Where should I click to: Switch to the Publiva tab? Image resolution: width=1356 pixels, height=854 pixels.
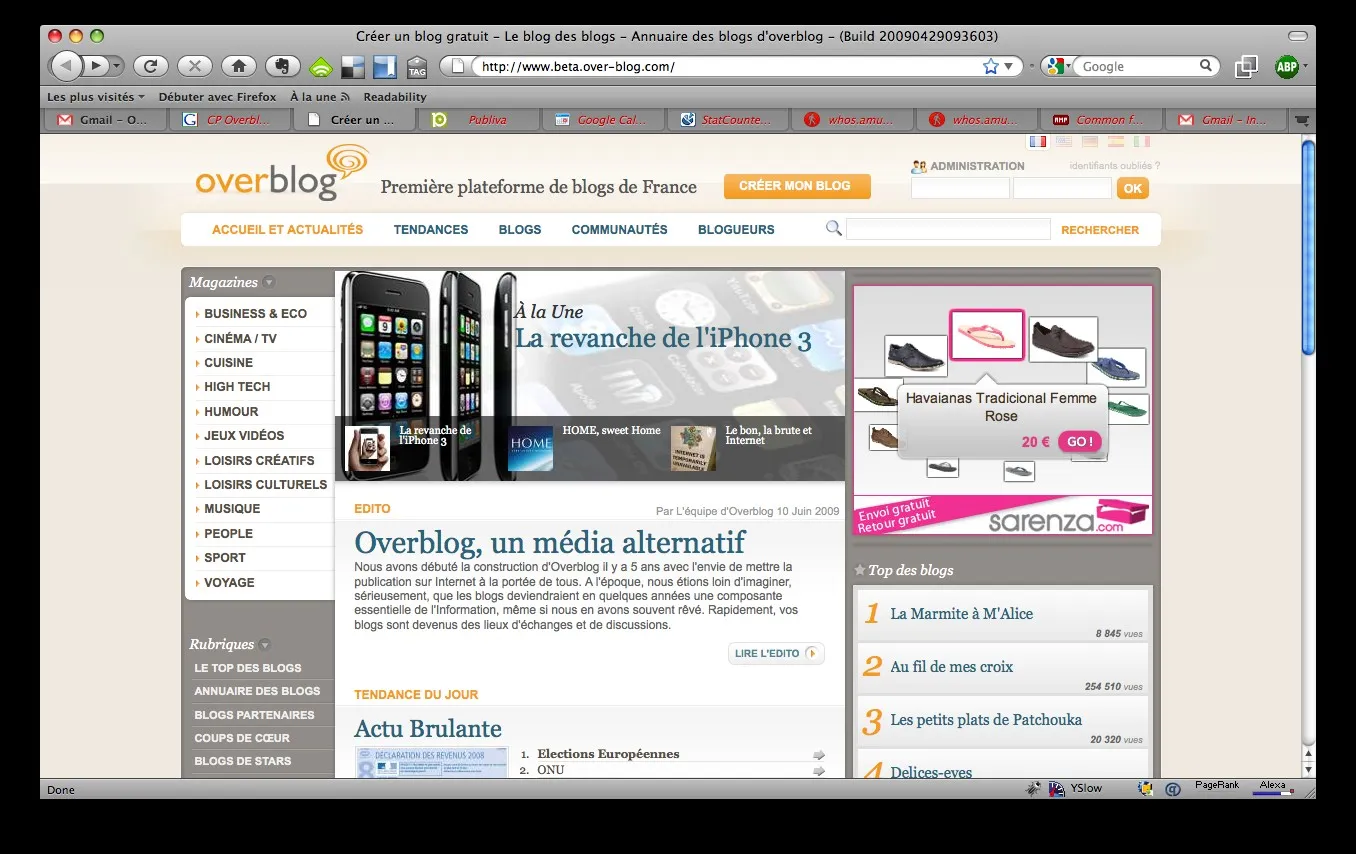[478, 120]
